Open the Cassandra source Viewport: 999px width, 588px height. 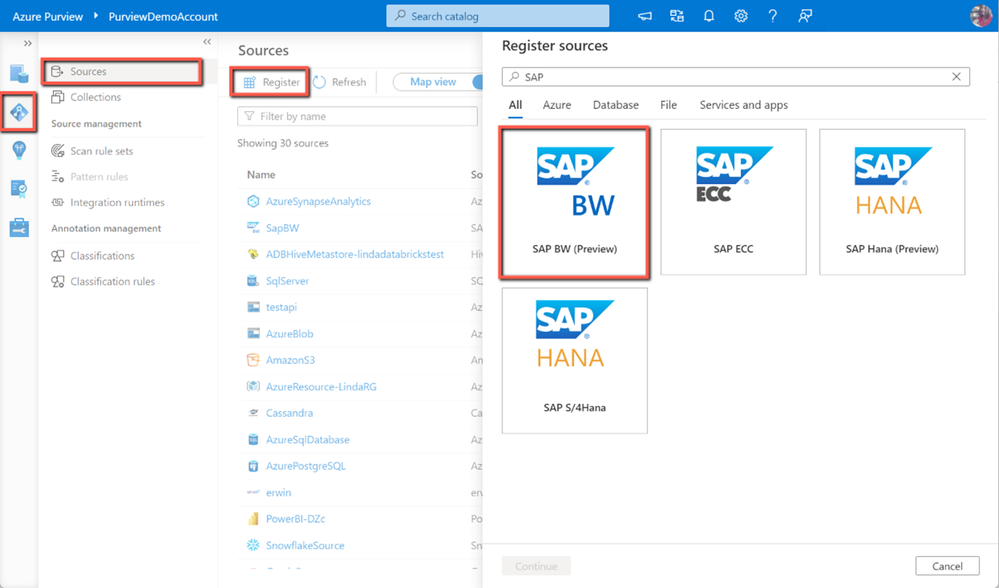tap(289, 413)
